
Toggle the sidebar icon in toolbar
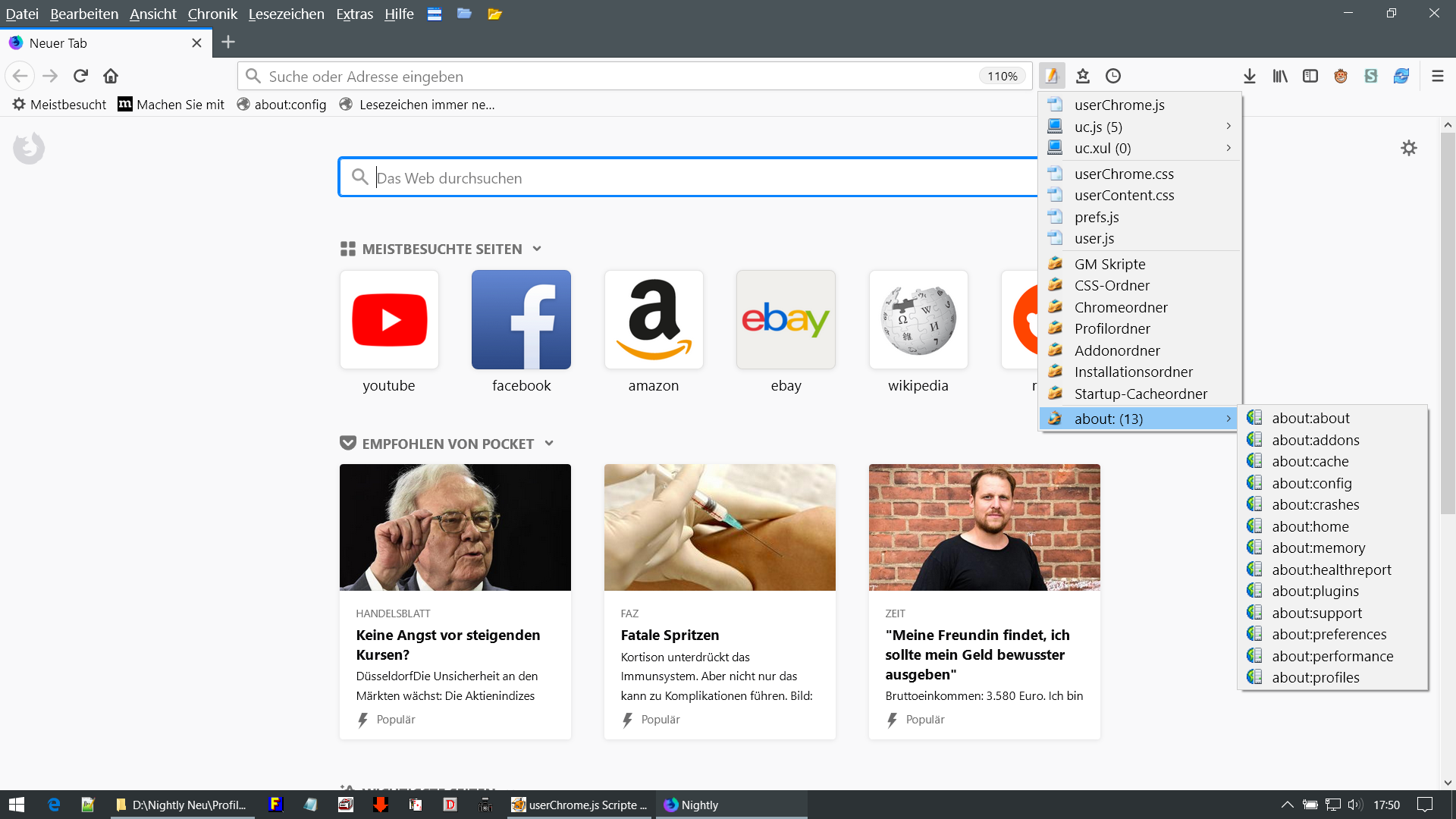tap(1310, 76)
